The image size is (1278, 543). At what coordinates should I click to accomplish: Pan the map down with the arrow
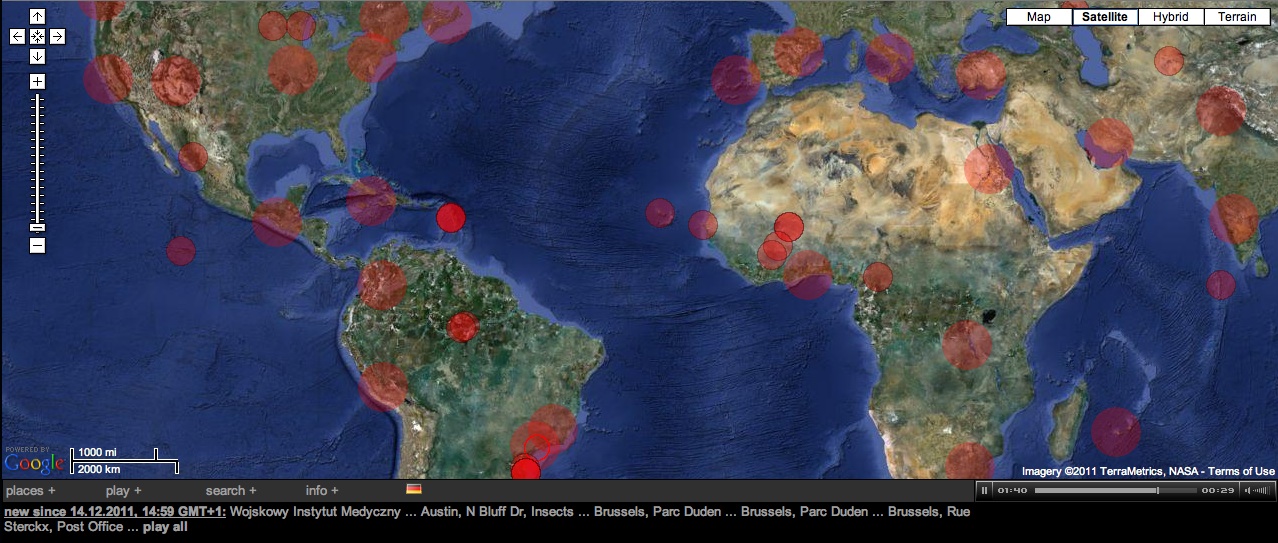click(x=37, y=56)
